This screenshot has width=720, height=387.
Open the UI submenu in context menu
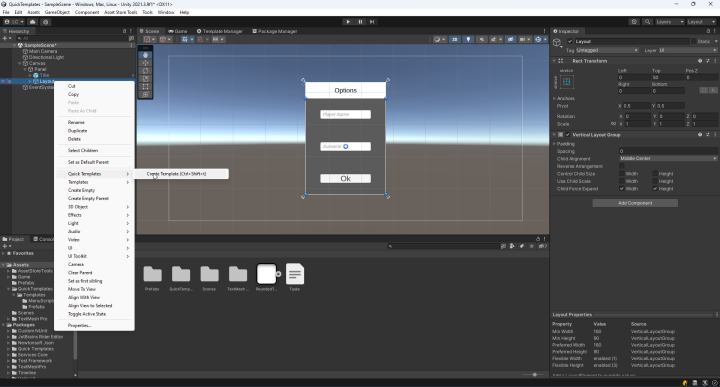95,248
